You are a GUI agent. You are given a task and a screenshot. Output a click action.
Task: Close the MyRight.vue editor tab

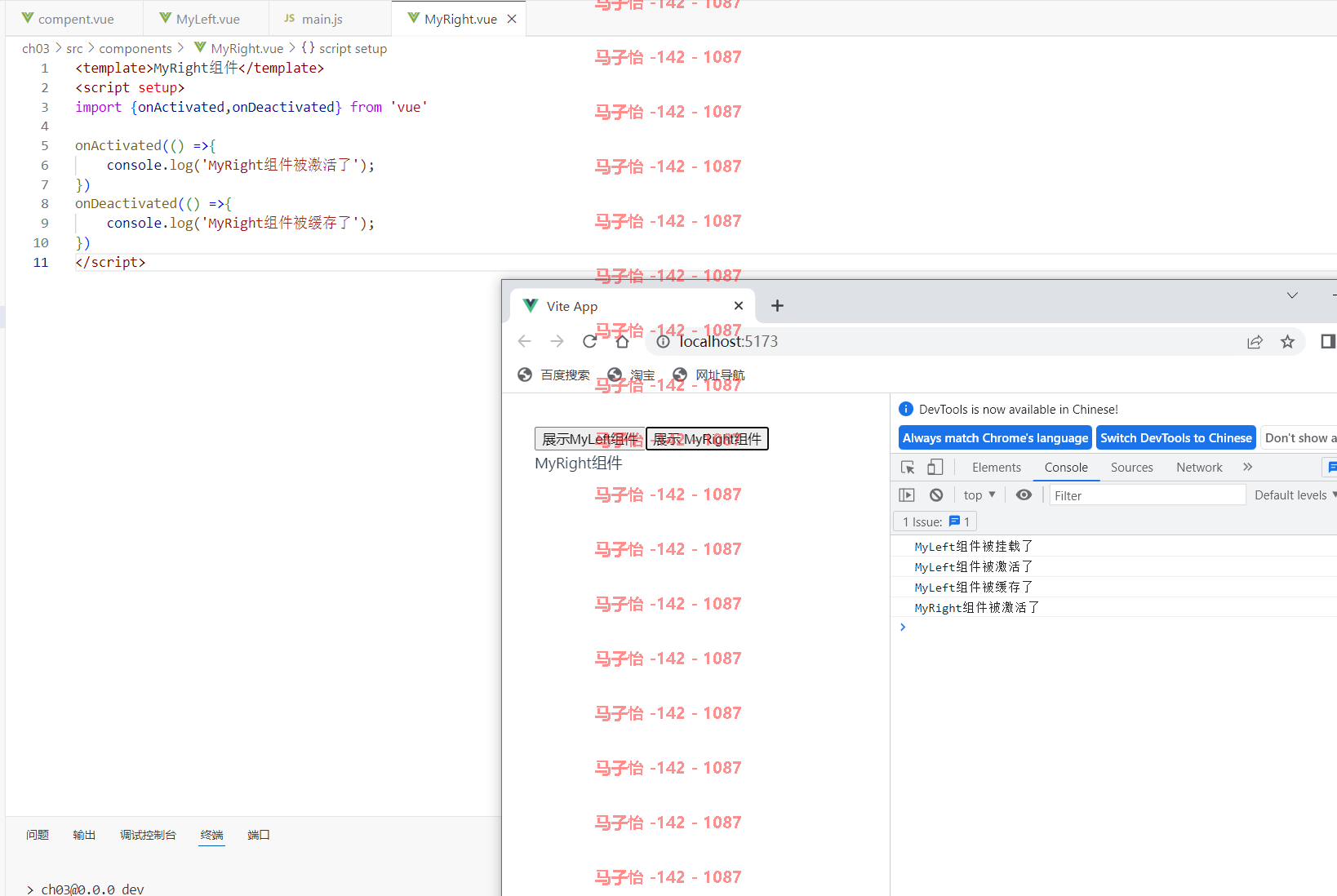pyautogui.click(x=512, y=19)
